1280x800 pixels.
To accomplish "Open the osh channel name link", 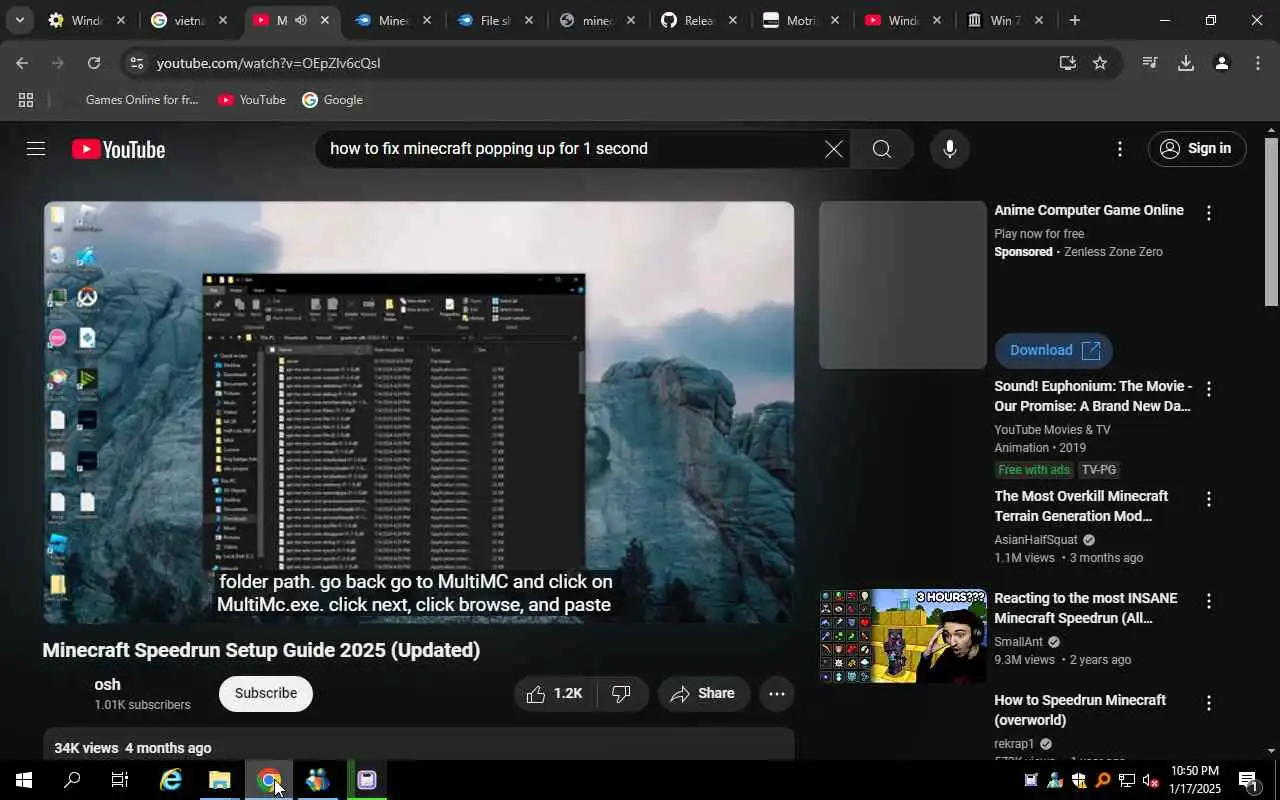I will pos(107,684).
